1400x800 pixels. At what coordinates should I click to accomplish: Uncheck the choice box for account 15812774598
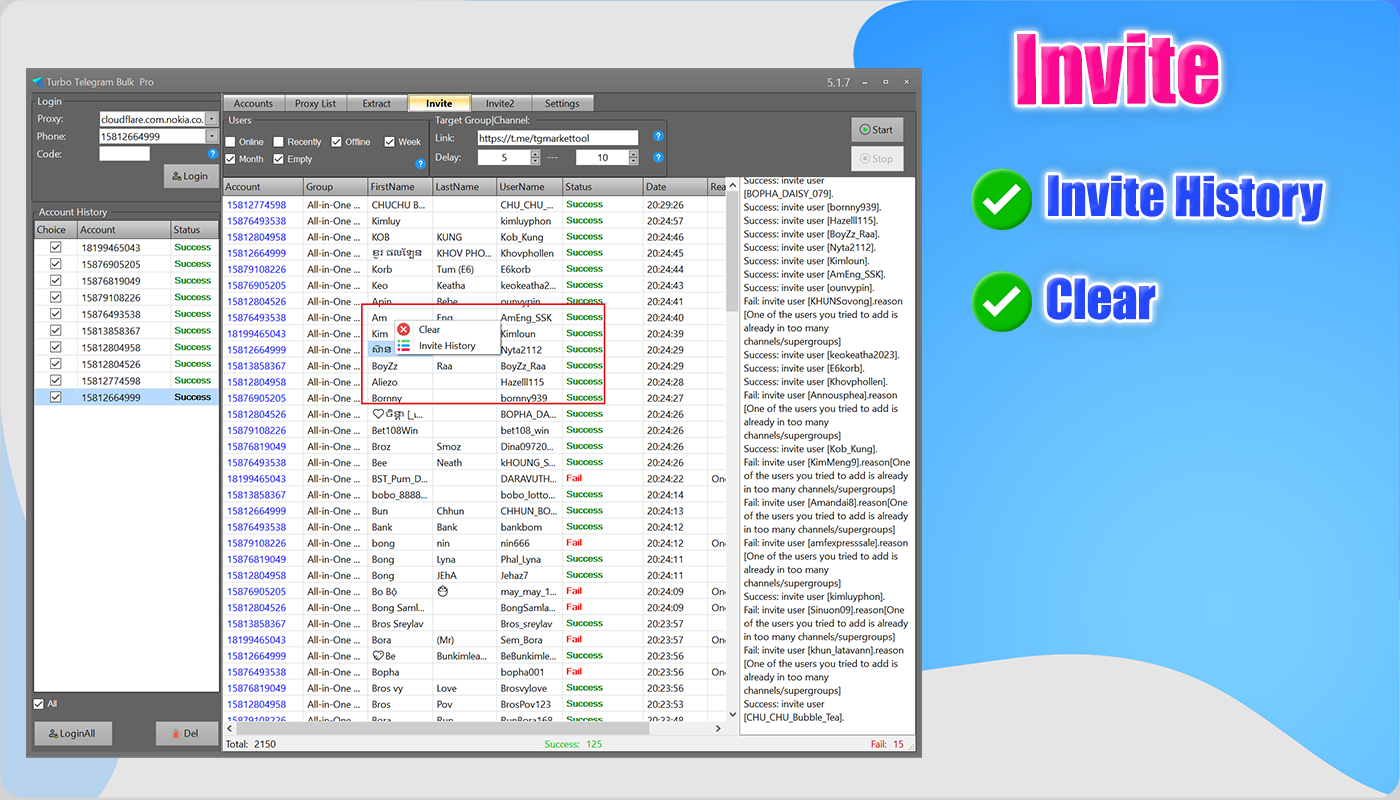click(x=56, y=381)
